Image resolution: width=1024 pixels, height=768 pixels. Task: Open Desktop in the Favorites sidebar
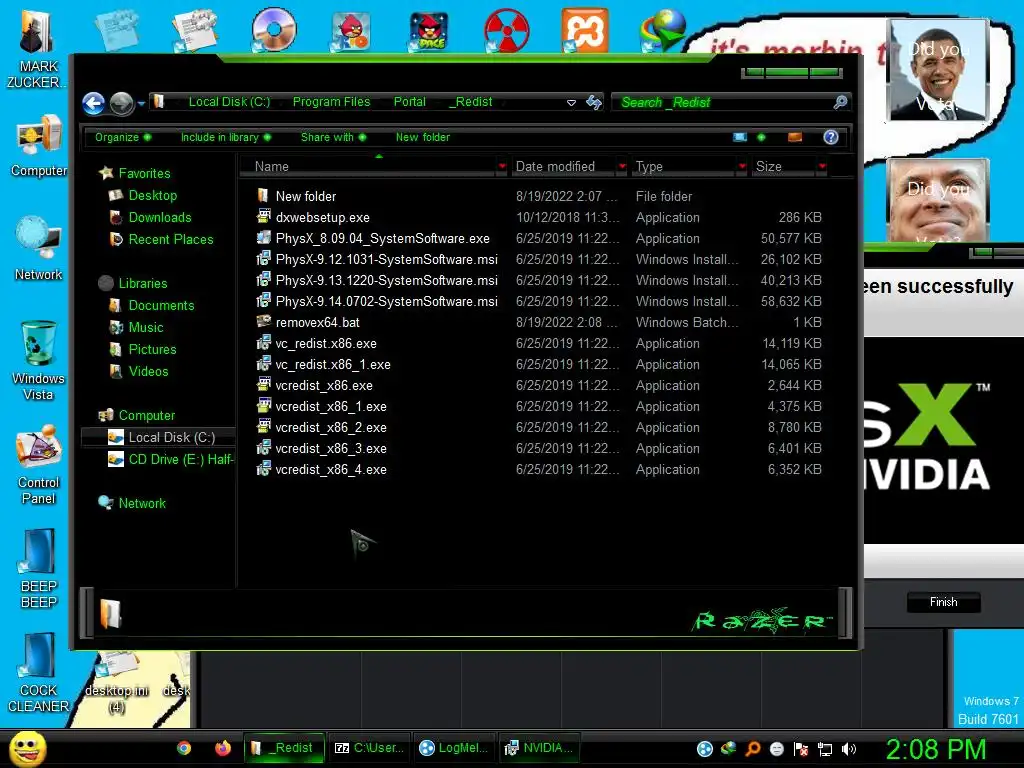152,195
